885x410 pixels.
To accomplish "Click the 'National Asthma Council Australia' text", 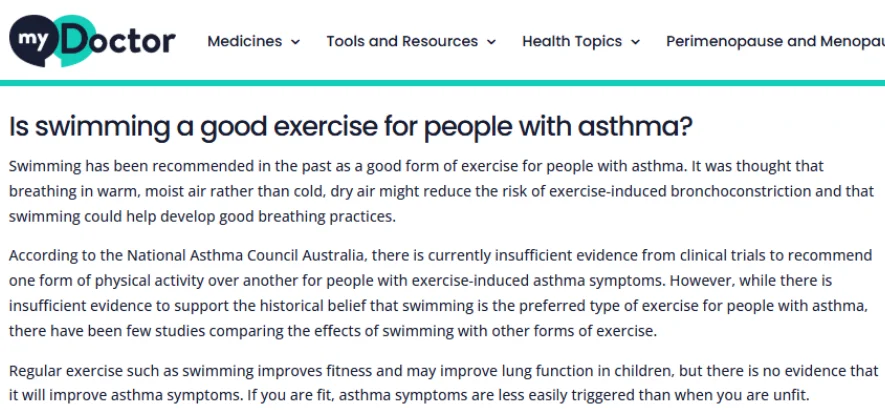I will coord(200,255).
